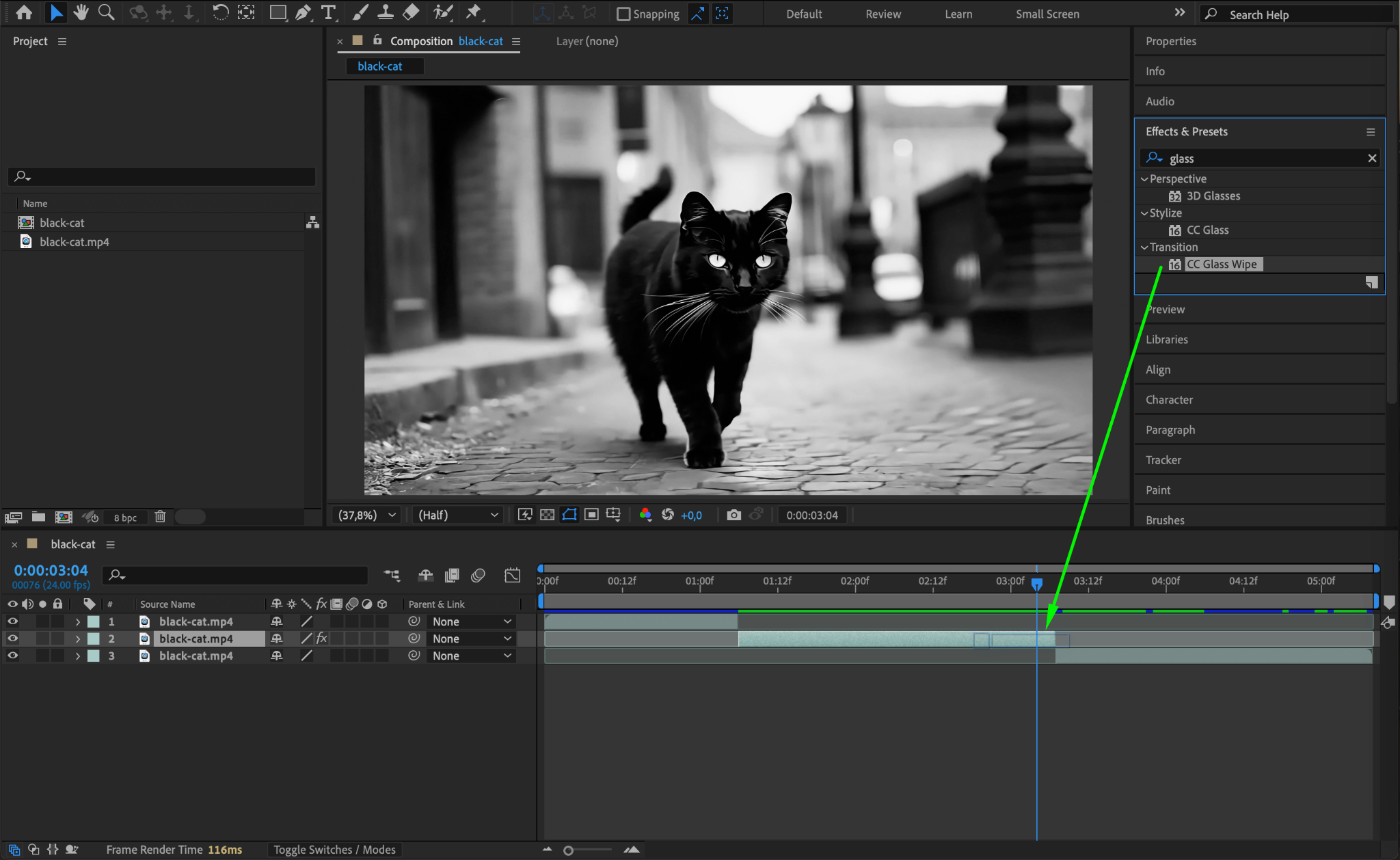Image resolution: width=1400 pixels, height=860 pixels.
Task: Toggle visibility of layer 3
Action: click(x=12, y=656)
